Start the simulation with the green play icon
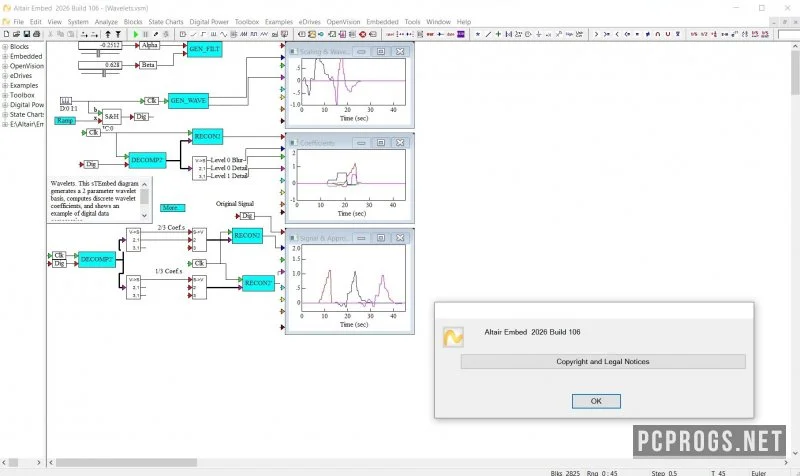 click(135, 34)
